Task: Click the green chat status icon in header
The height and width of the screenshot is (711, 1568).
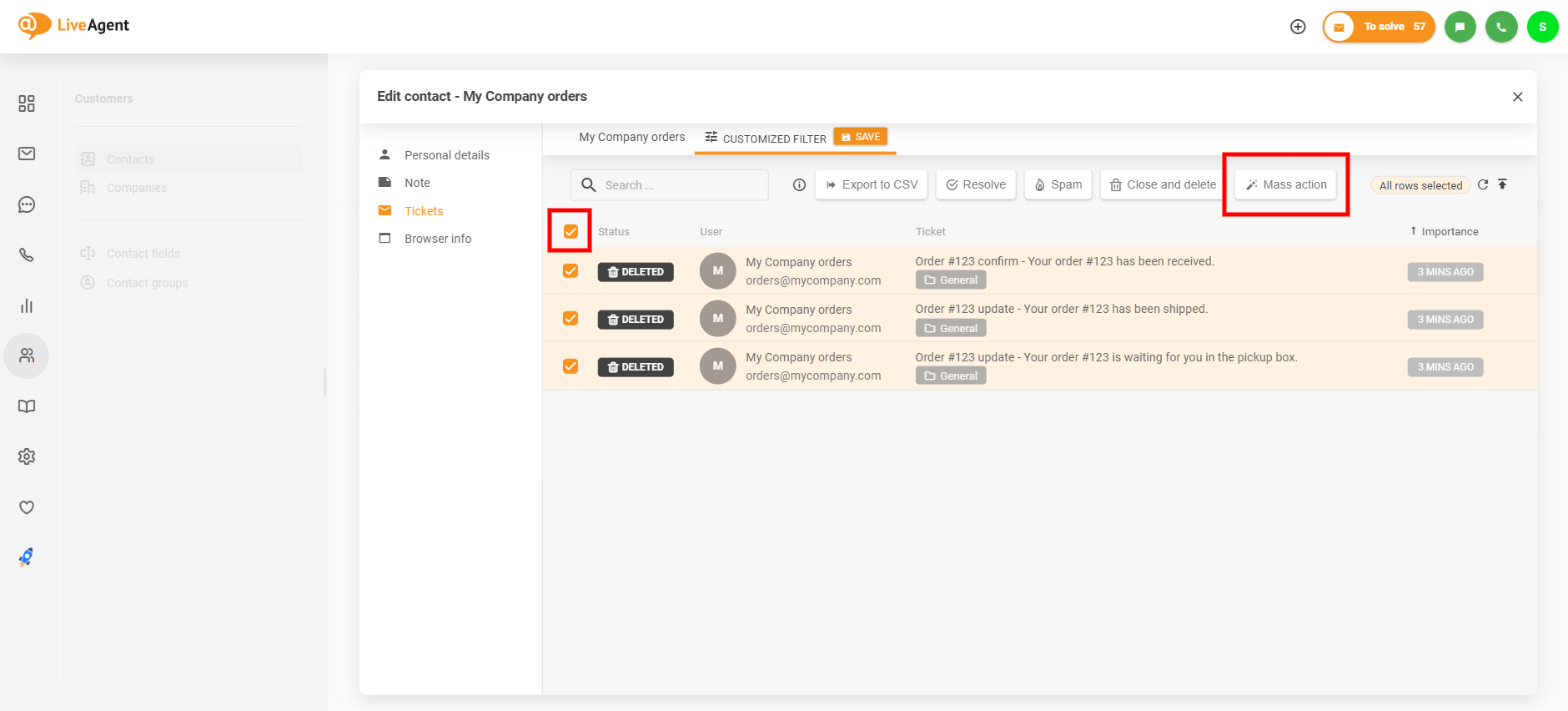Action: [x=1460, y=27]
